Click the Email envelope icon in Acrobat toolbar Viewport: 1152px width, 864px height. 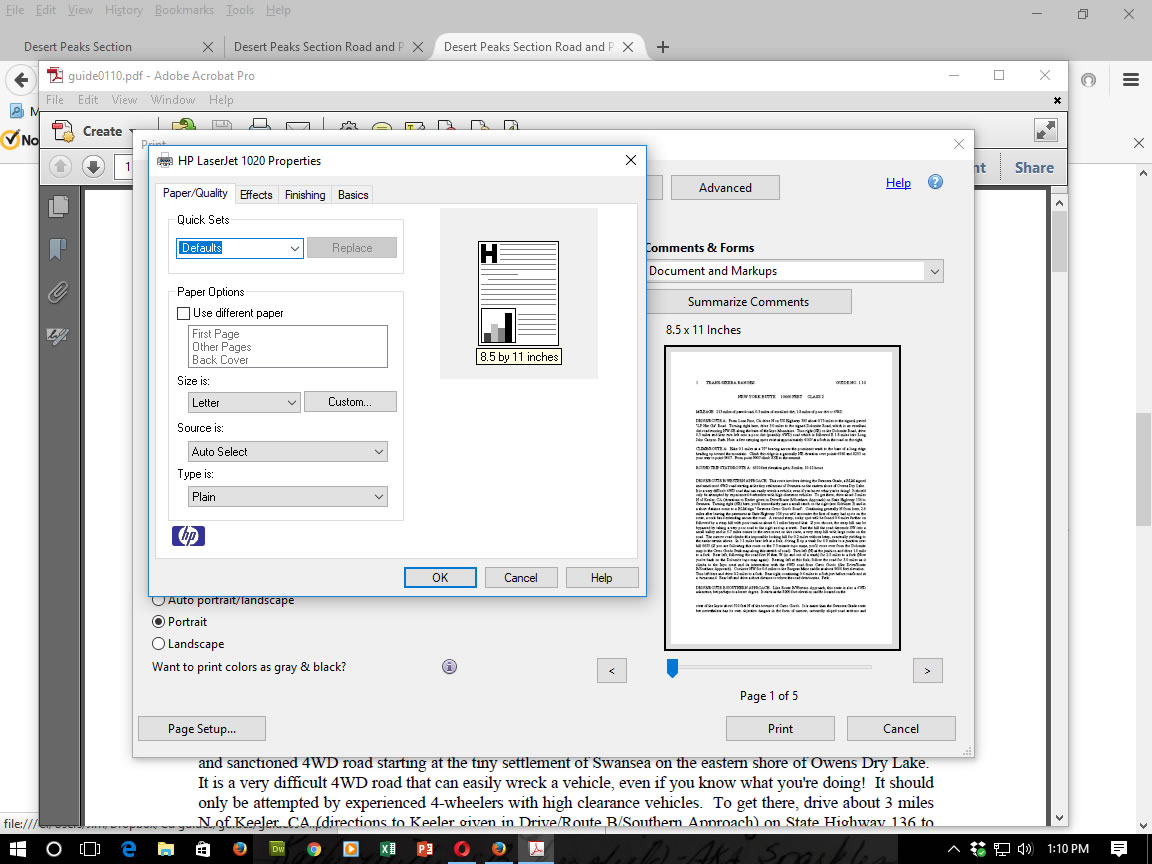[x=298, y=126]
